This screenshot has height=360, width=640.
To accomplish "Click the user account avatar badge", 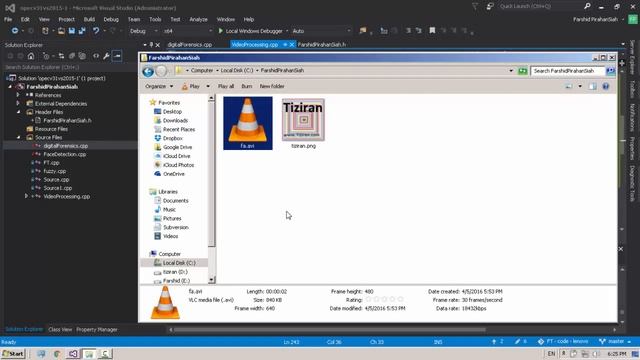I will pyautogui.click(x=633, y=20).
